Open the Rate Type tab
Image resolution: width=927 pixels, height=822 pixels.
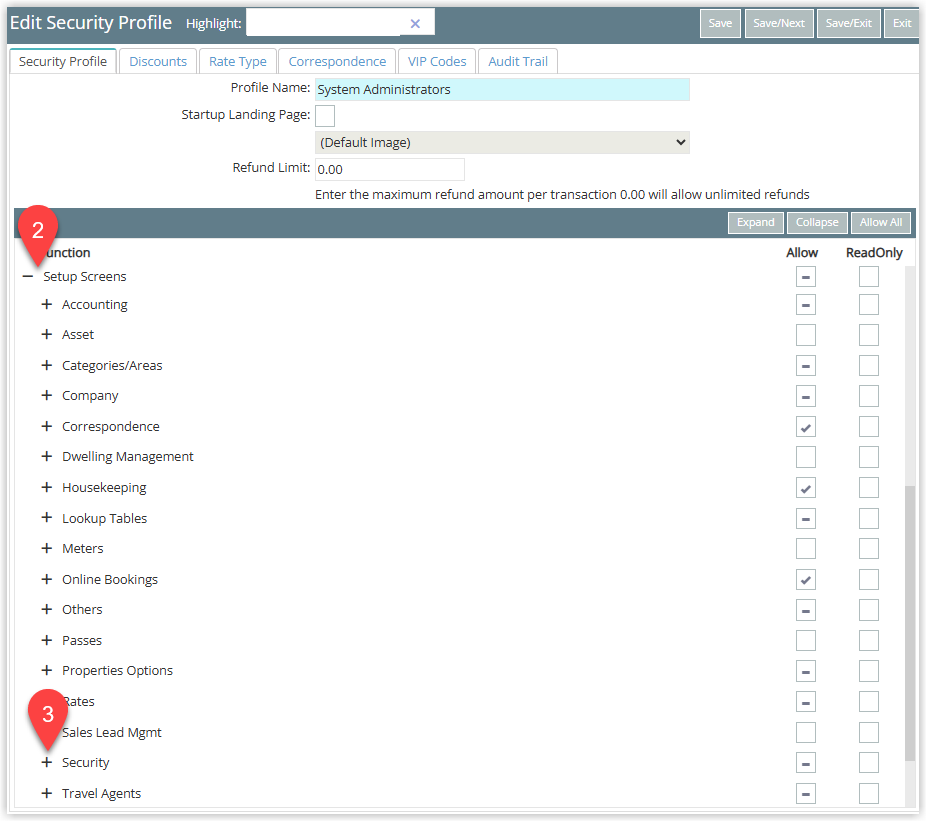pyautogui.click(x=238, y=62)
